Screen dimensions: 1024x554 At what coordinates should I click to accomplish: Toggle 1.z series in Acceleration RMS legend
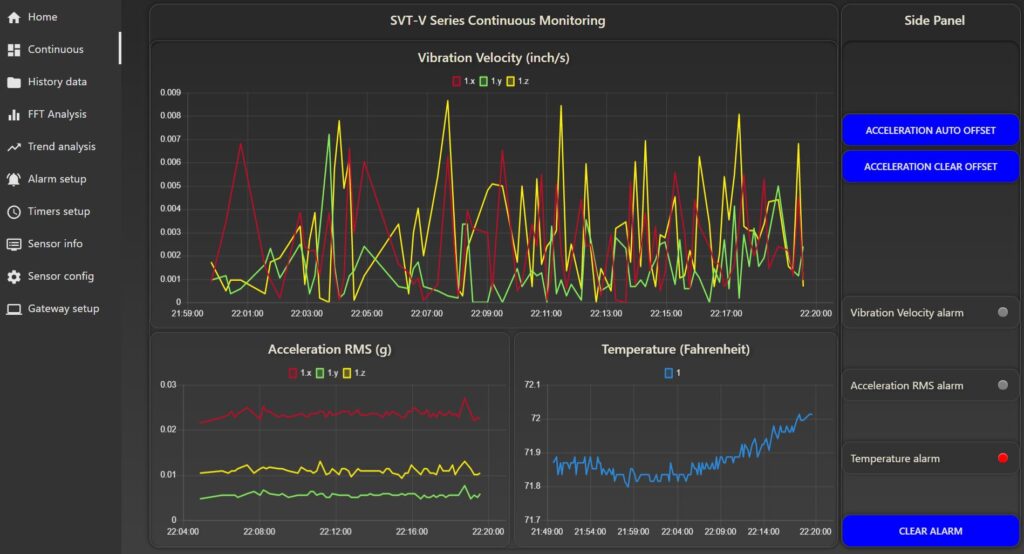354,373
